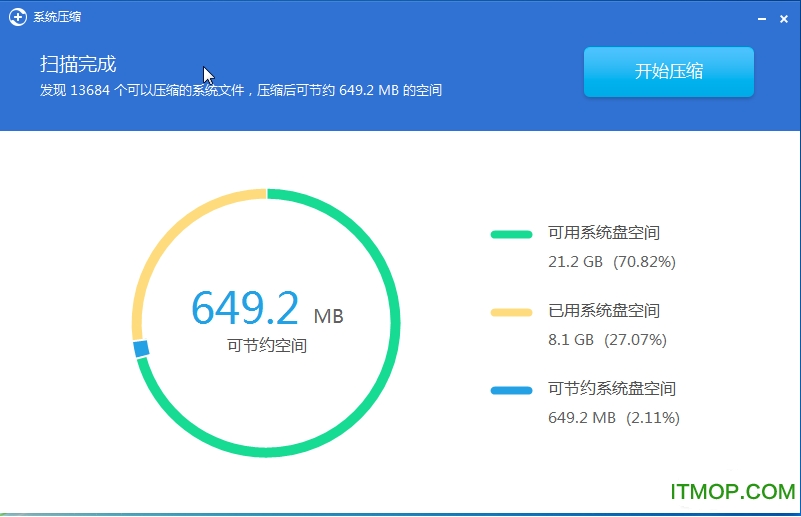
Task: Click the 开始压缩 button
Action: pyautogui.click(x=669, y=72)
